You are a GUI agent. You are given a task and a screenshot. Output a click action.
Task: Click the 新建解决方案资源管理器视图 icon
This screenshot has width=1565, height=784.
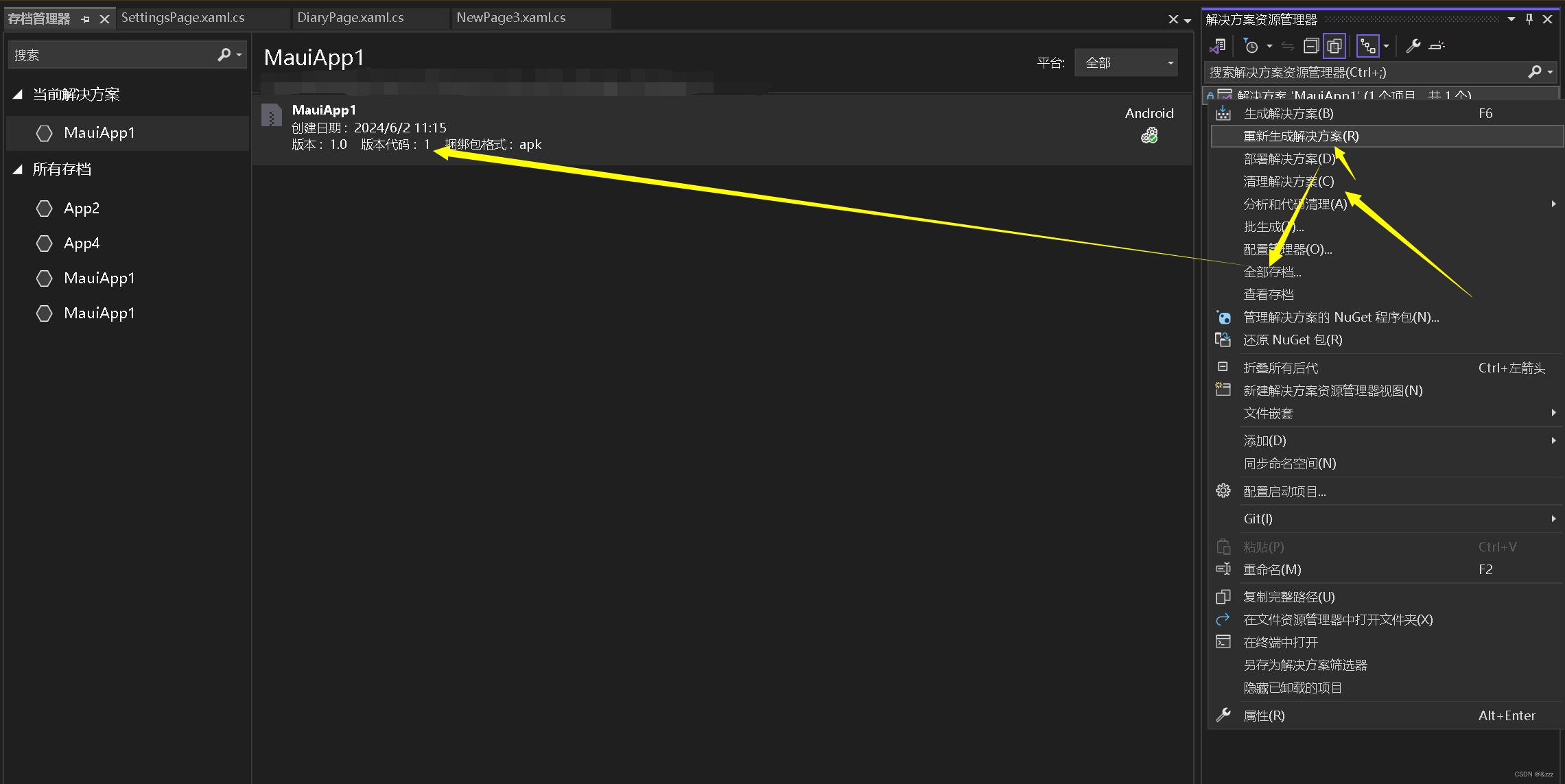pyautogui.click(x=1223, y=390)
